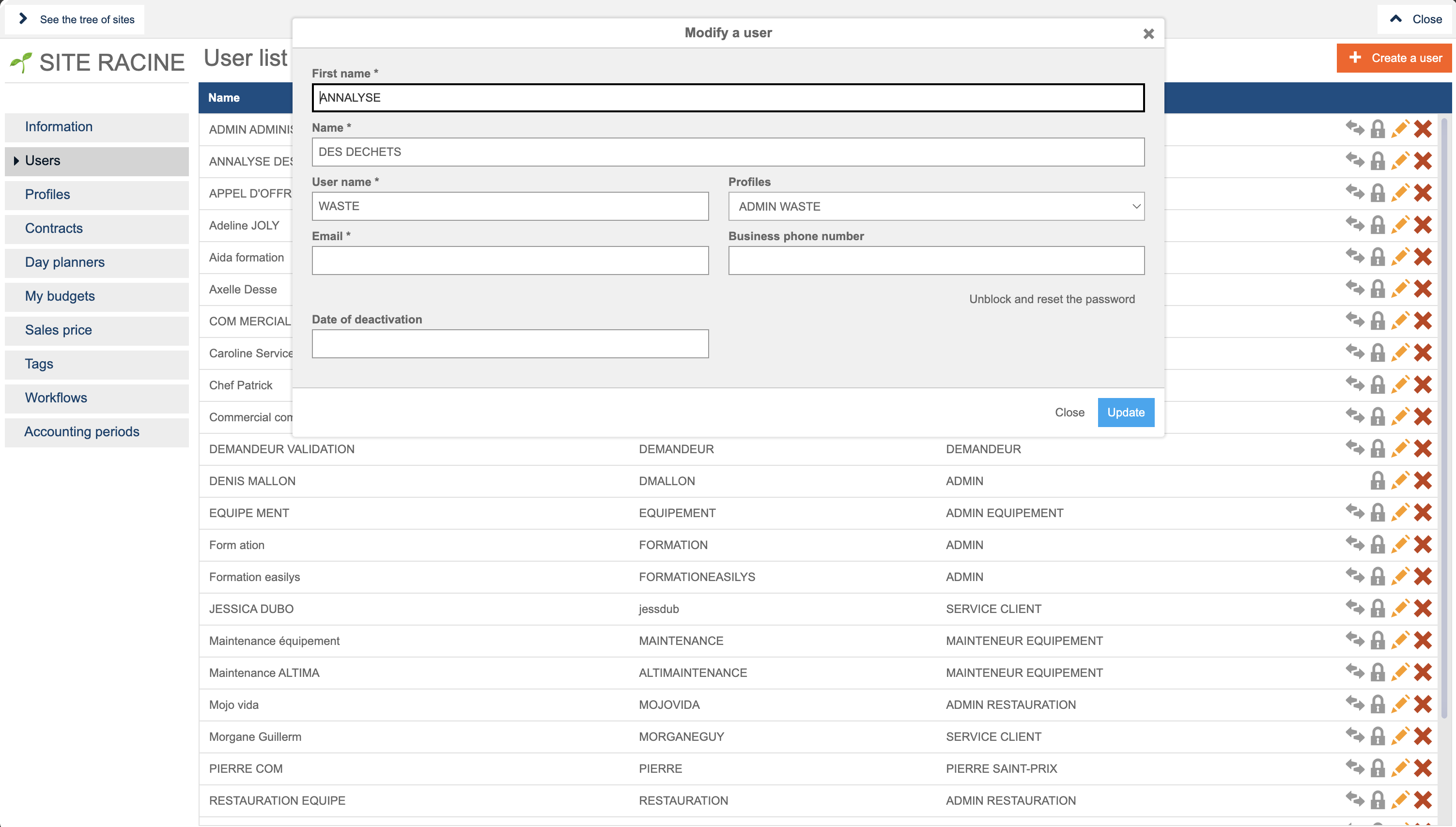Click the pencil edit icon for ADMIN ADMINIS row
This screenshot has height=827, width=1456.
pyautogui.click(x=1400, y=129)
